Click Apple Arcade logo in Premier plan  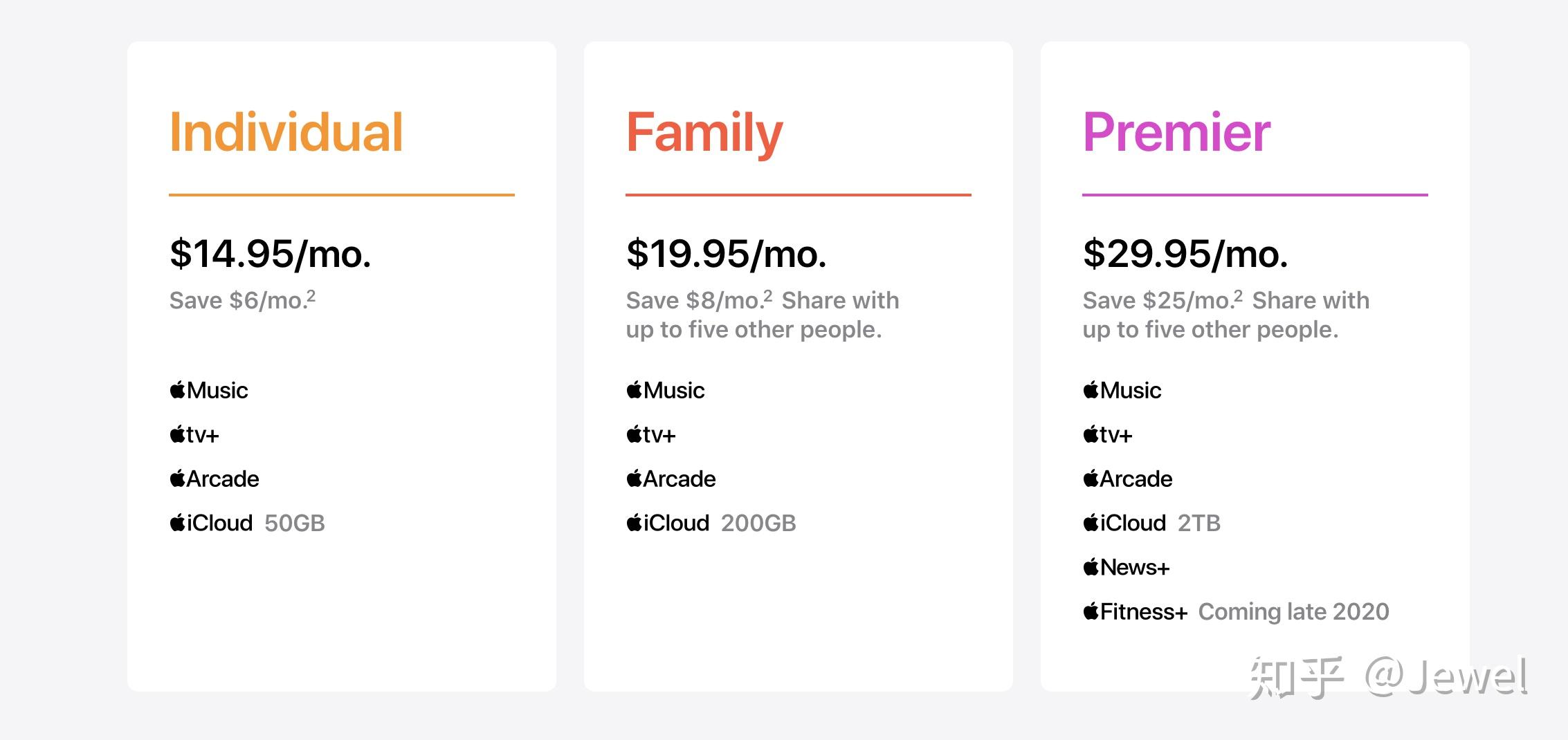click(x=1128, y=479)
